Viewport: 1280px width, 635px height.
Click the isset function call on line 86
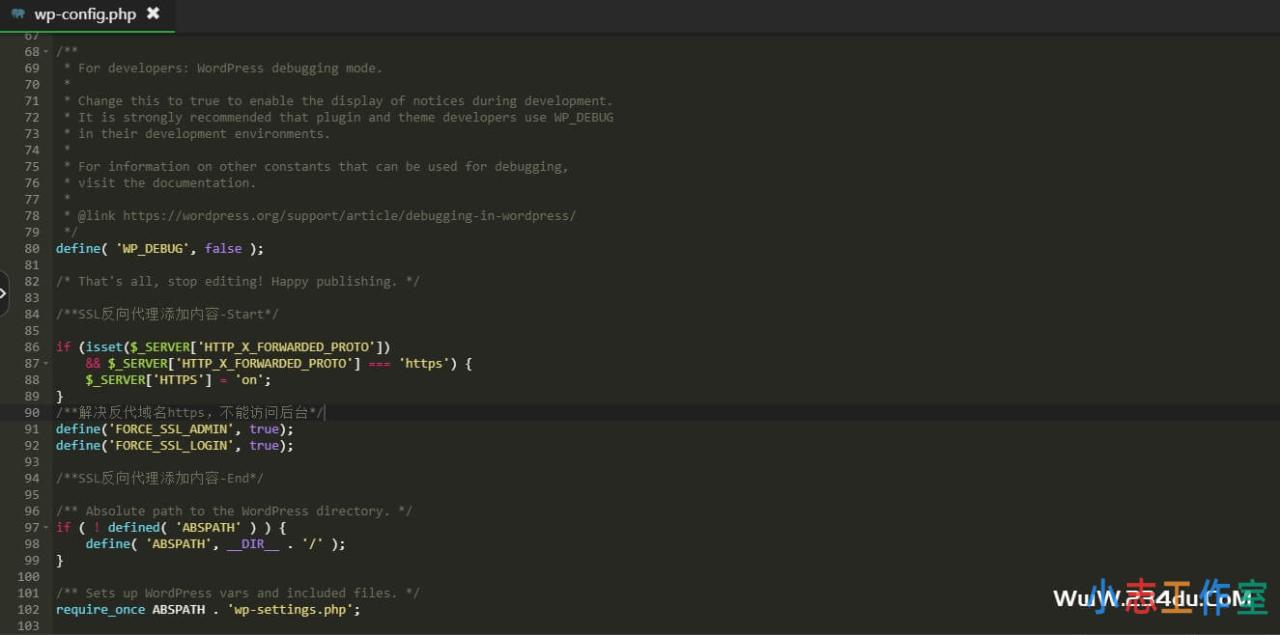[103, 347]
